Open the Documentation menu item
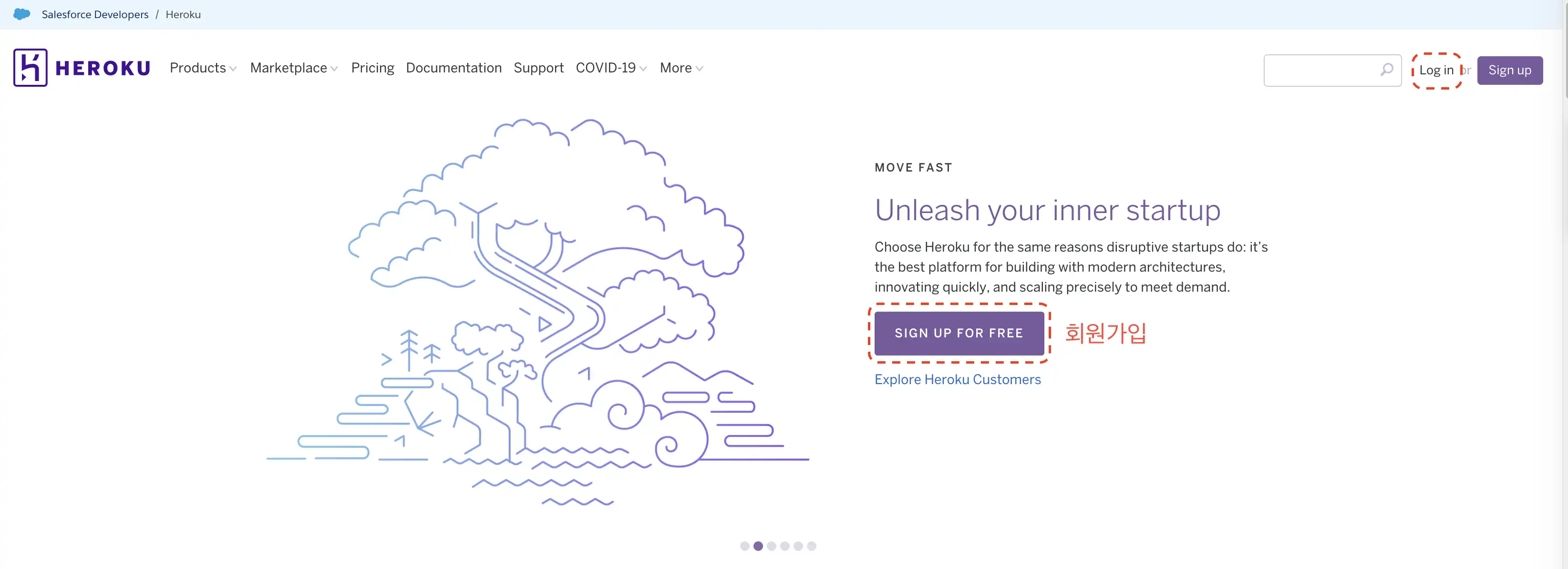The width and height of the screenshot is (1568, 569). click(x=454, y=68)
